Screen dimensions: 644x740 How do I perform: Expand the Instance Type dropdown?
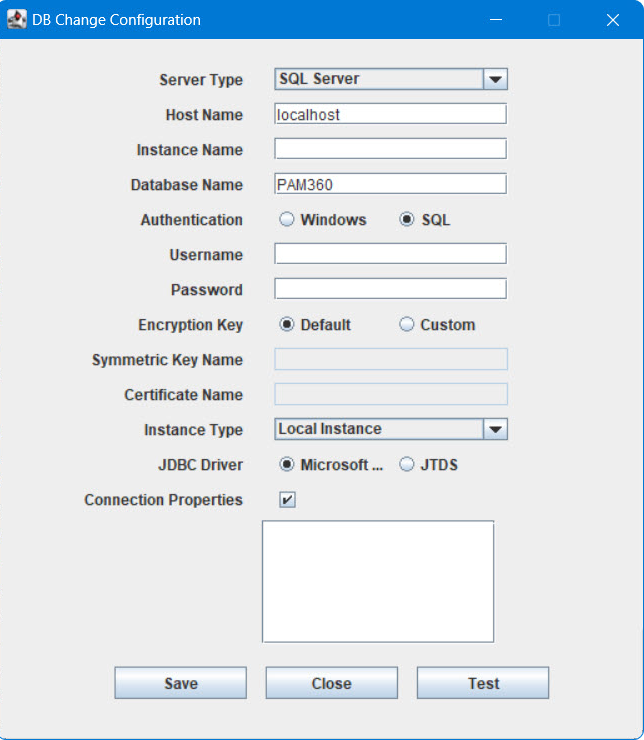click(x=495, y=429)
